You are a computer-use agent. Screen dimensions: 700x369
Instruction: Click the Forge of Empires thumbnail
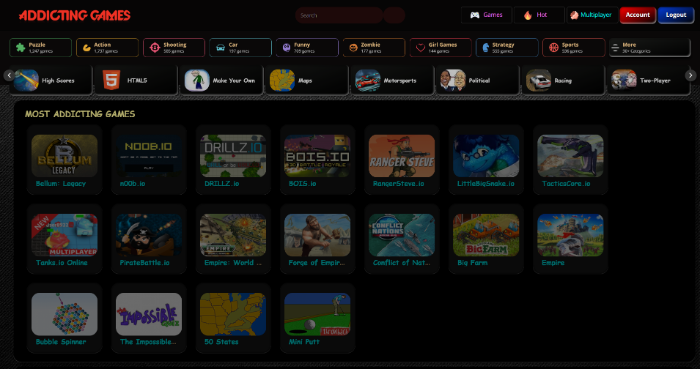click(317, 235)
